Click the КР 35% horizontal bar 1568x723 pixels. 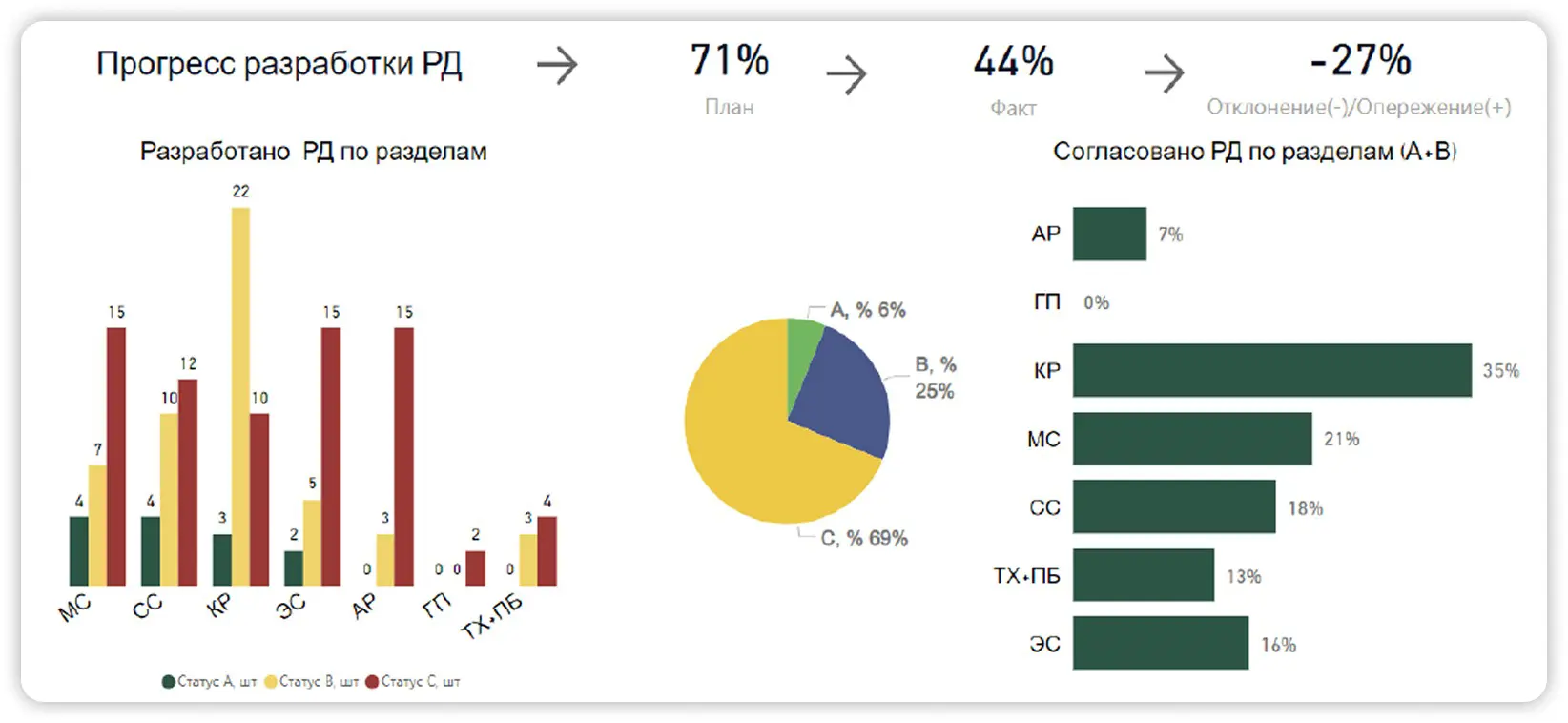tap(1271, 370)
